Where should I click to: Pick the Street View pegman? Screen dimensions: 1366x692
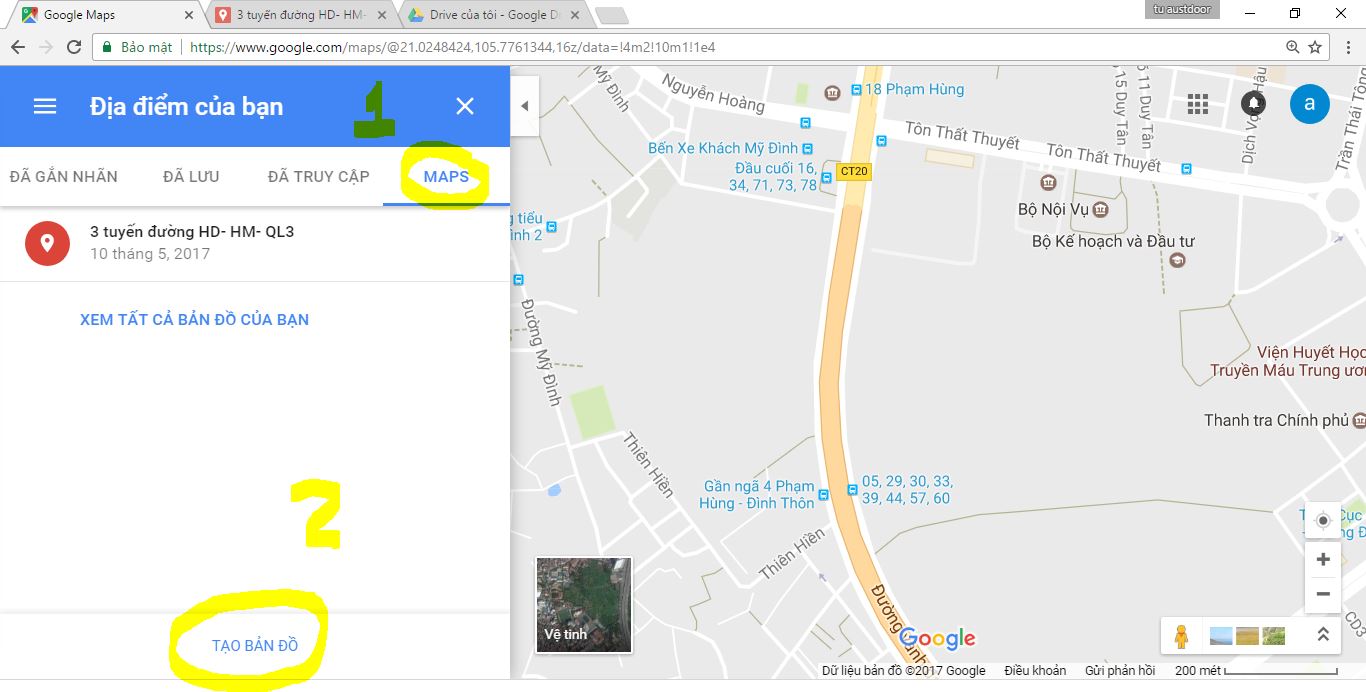coord(1182,636)
